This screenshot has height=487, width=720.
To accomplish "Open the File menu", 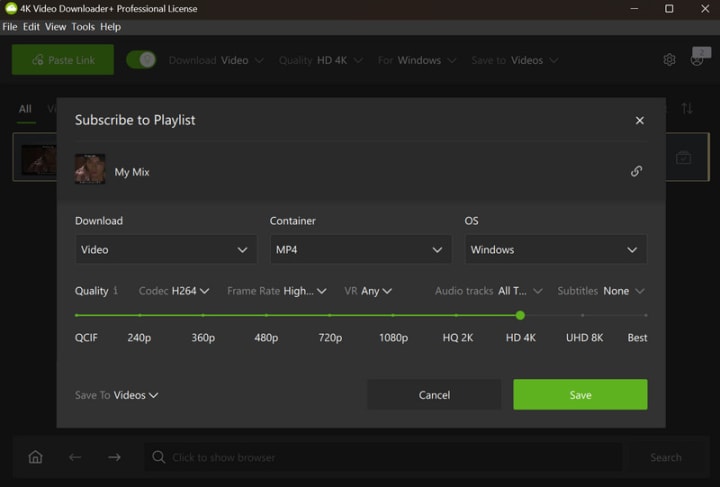I will [x=10, y=27].
